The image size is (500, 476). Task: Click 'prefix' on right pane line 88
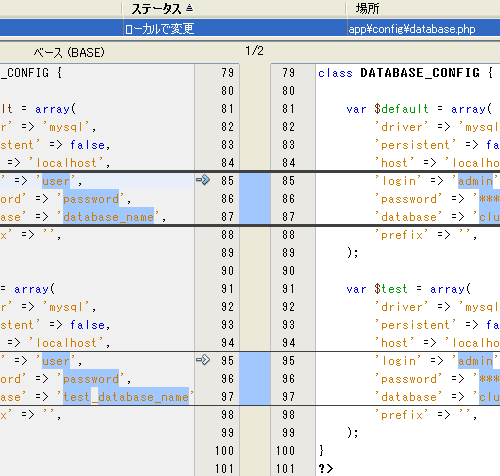tap(402, 235)
